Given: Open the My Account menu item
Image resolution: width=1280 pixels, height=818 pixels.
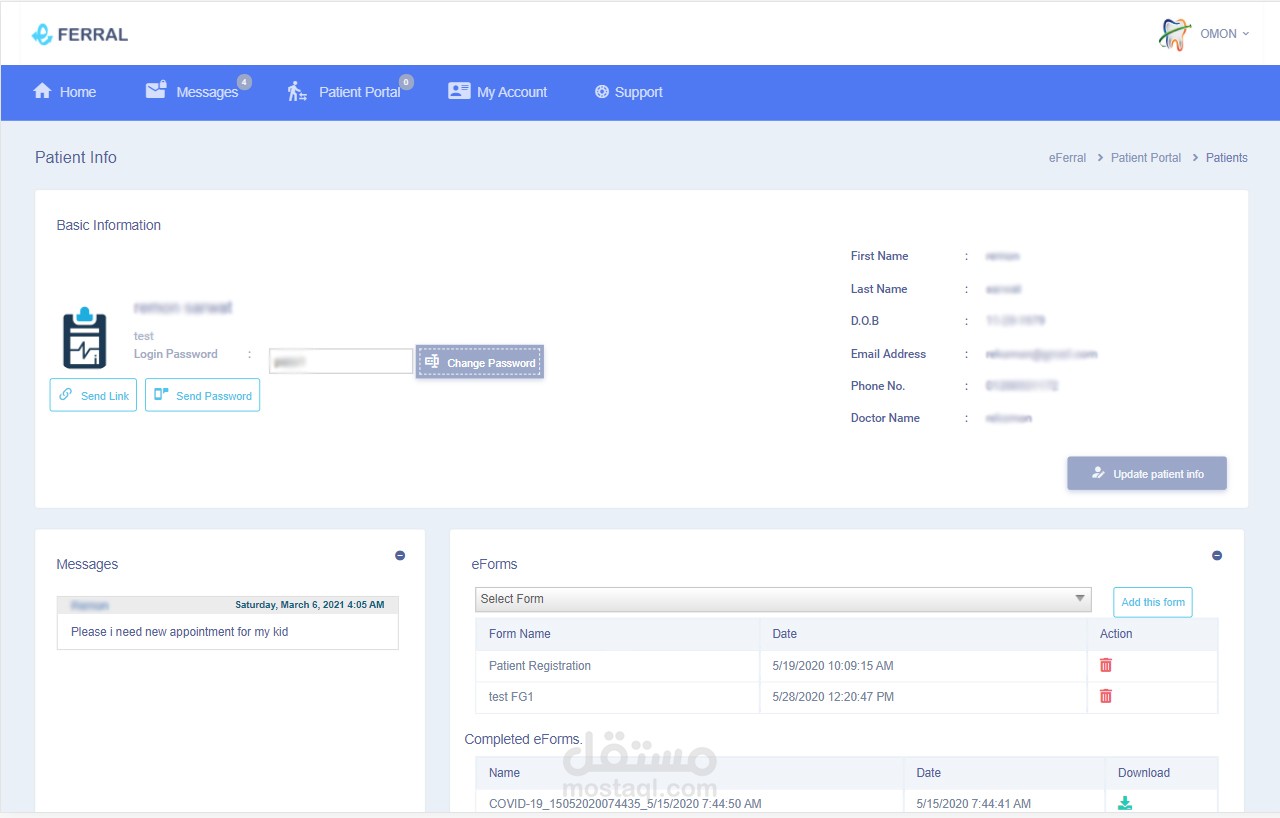Looking at the screenshot, I should tap(498, 92).
